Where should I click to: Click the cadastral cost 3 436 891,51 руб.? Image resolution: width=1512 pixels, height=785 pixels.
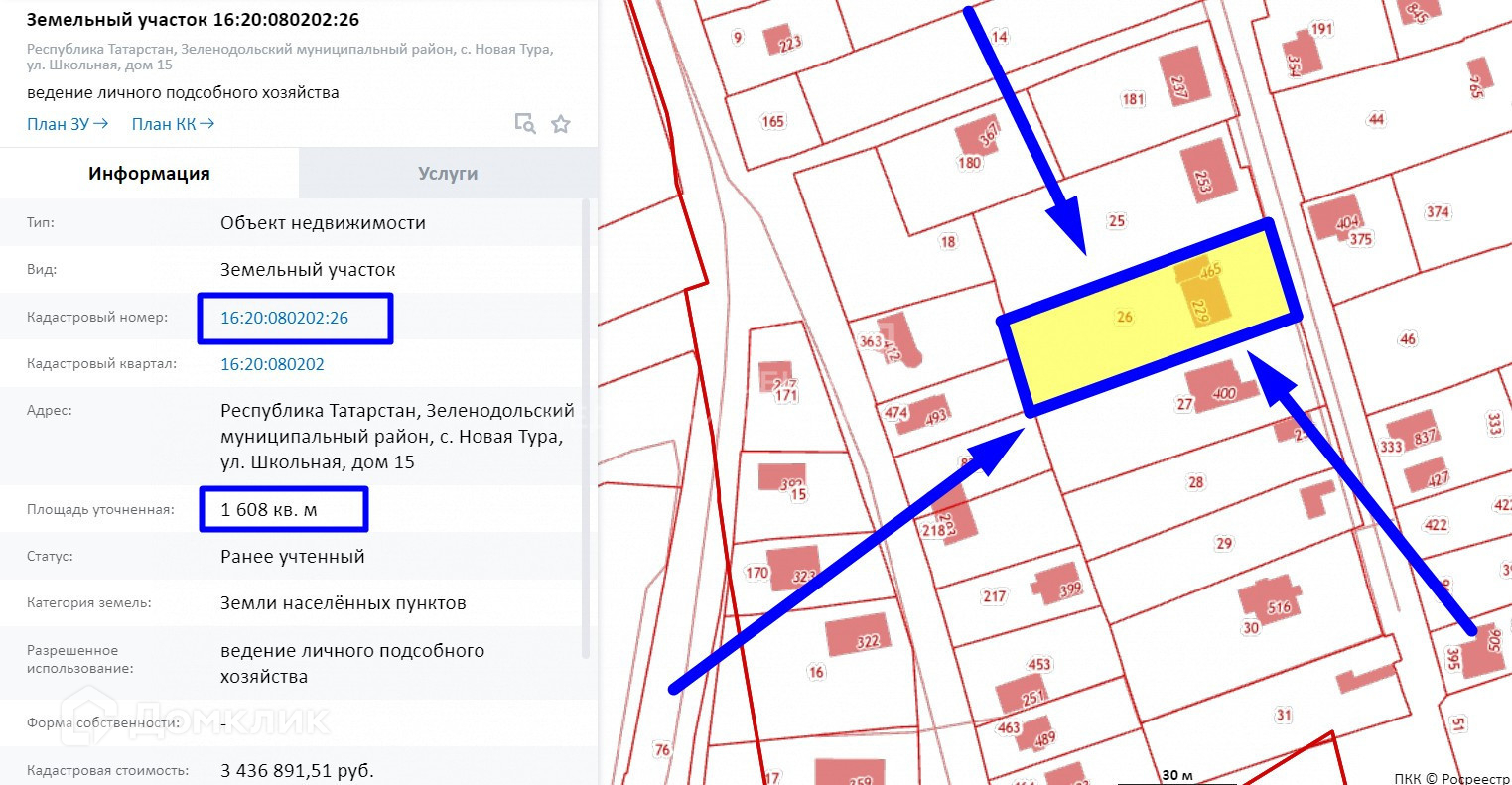coord(298,771)
